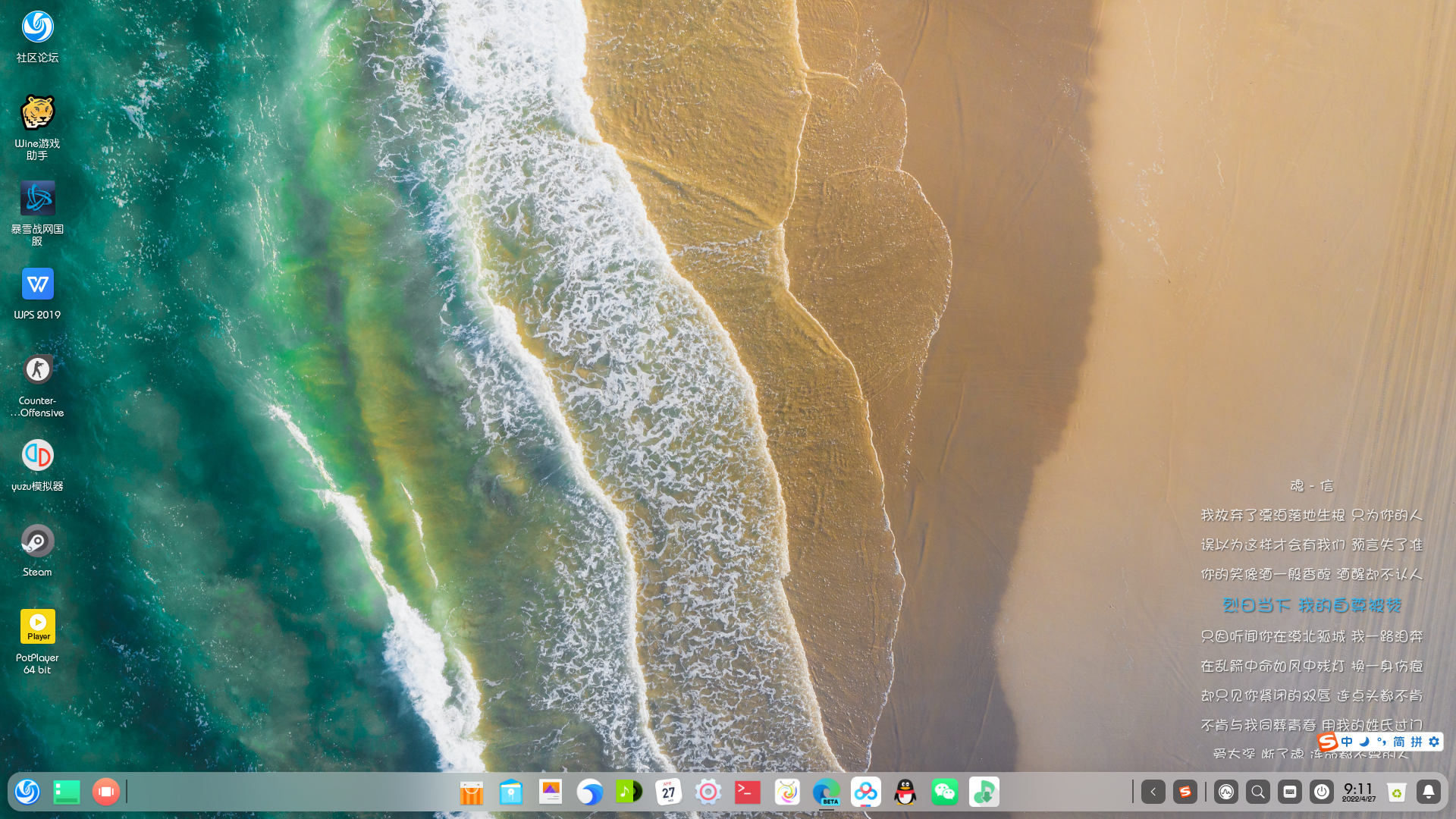This screenshot has width=1456, height=819.
Task: Switch simplified Chinese mode on Sogou bar
Action: [x=1398, y=742]
